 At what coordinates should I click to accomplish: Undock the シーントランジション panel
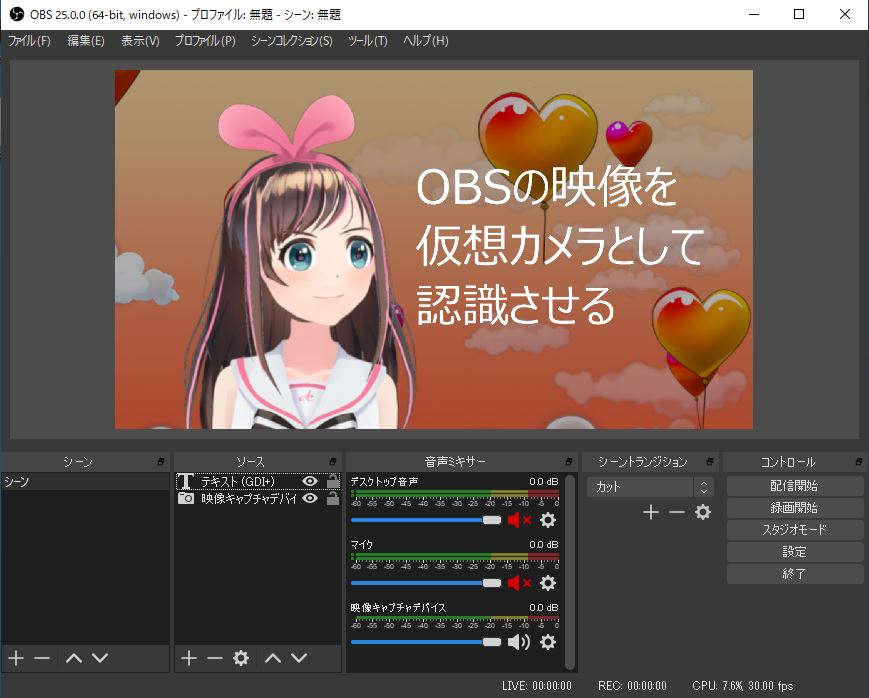[x=710, y=461]
